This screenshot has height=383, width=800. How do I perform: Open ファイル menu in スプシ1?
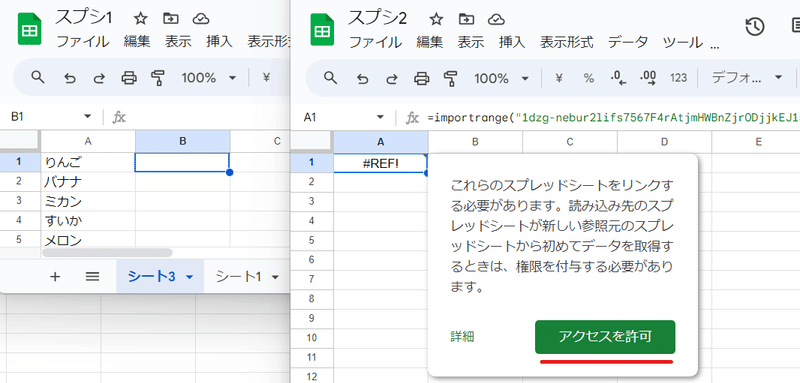[x=82, y=42]
